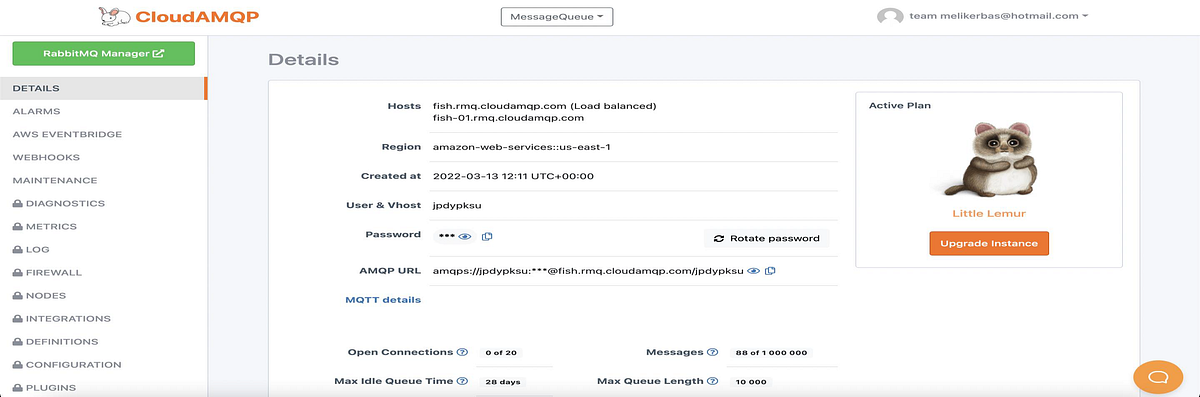
Task: Click region amazon-web-services::us-east-1
Action: [x=521, y=146]
